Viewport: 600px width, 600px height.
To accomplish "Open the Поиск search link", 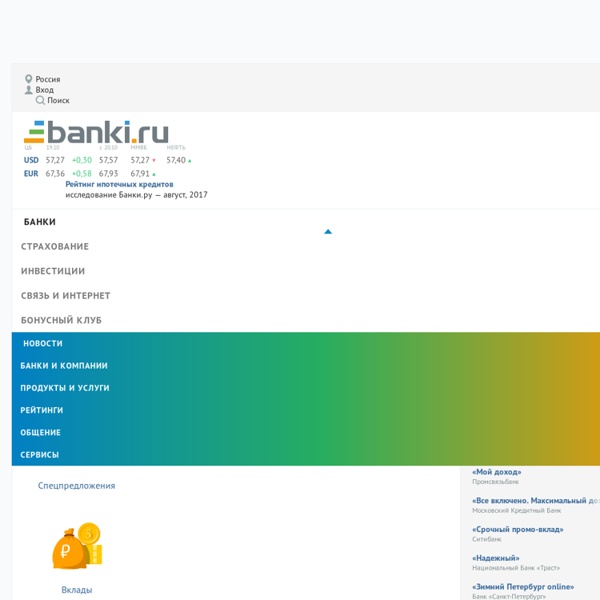I will 58,101.
